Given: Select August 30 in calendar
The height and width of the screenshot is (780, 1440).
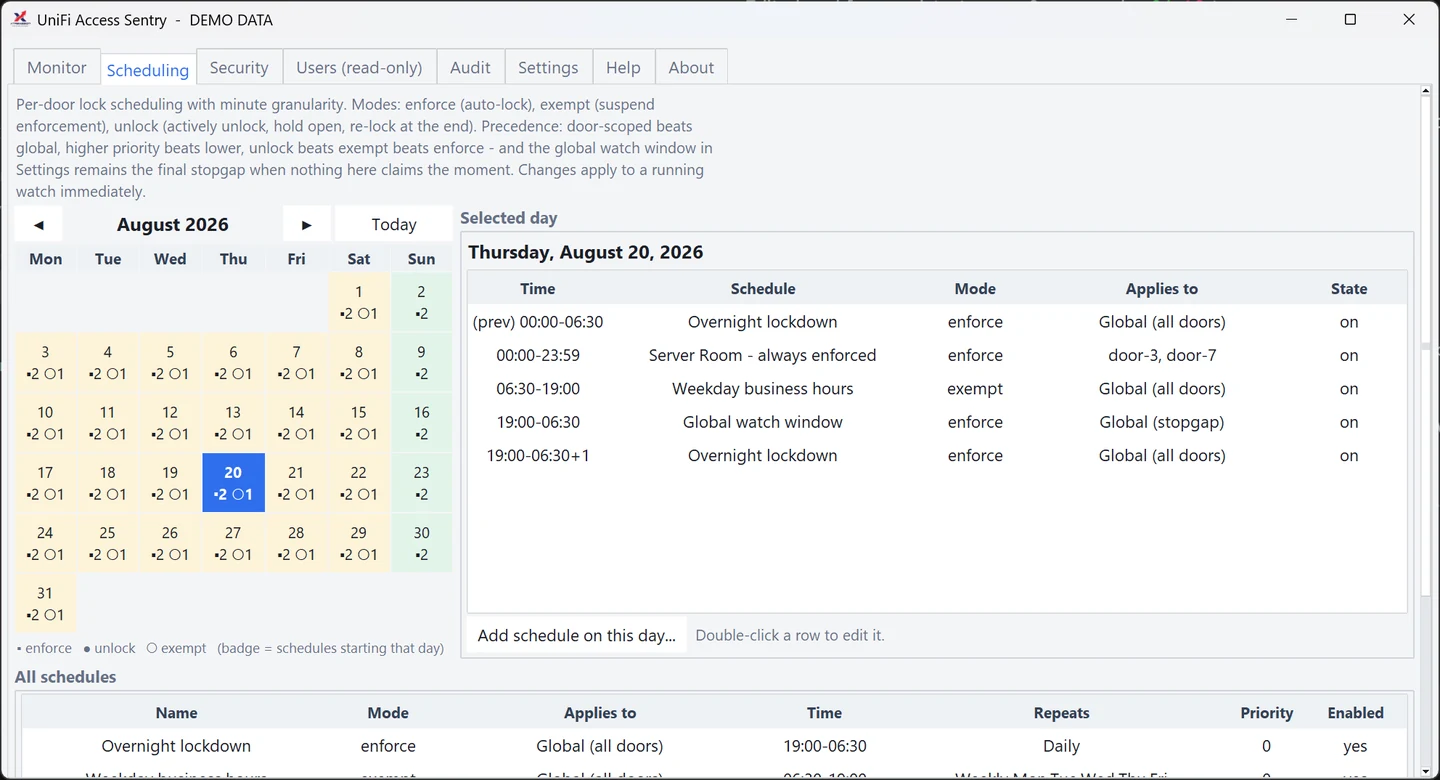Looking at the screenshot, I should 421,543.
